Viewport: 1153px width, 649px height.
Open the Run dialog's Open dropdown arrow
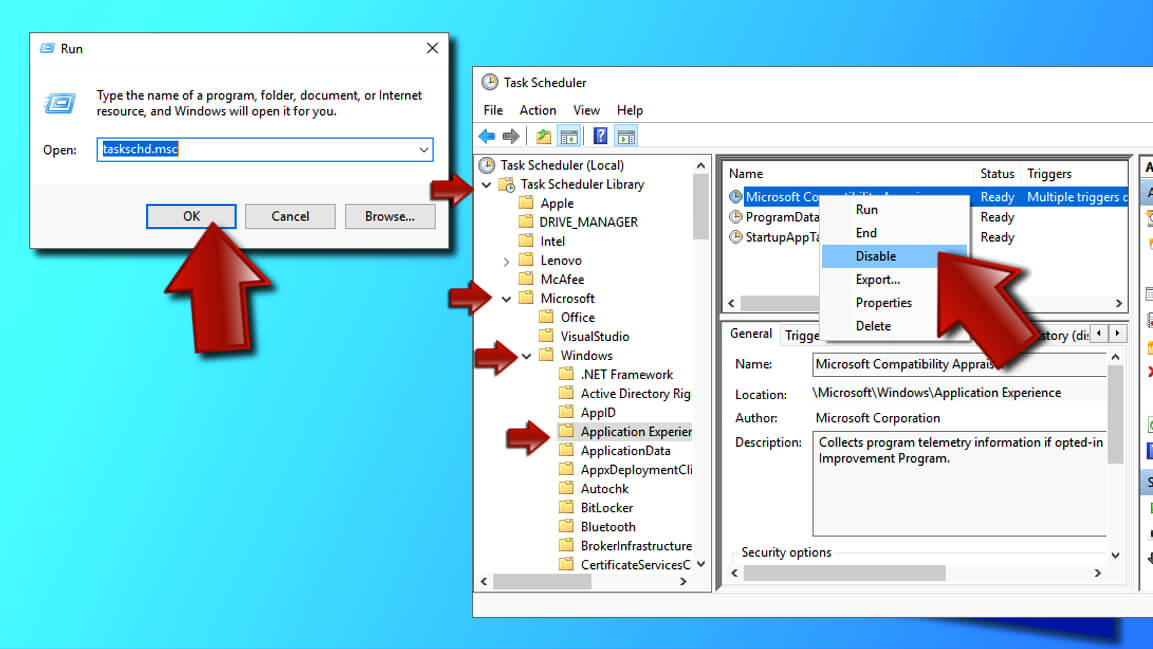pos(424,150)
